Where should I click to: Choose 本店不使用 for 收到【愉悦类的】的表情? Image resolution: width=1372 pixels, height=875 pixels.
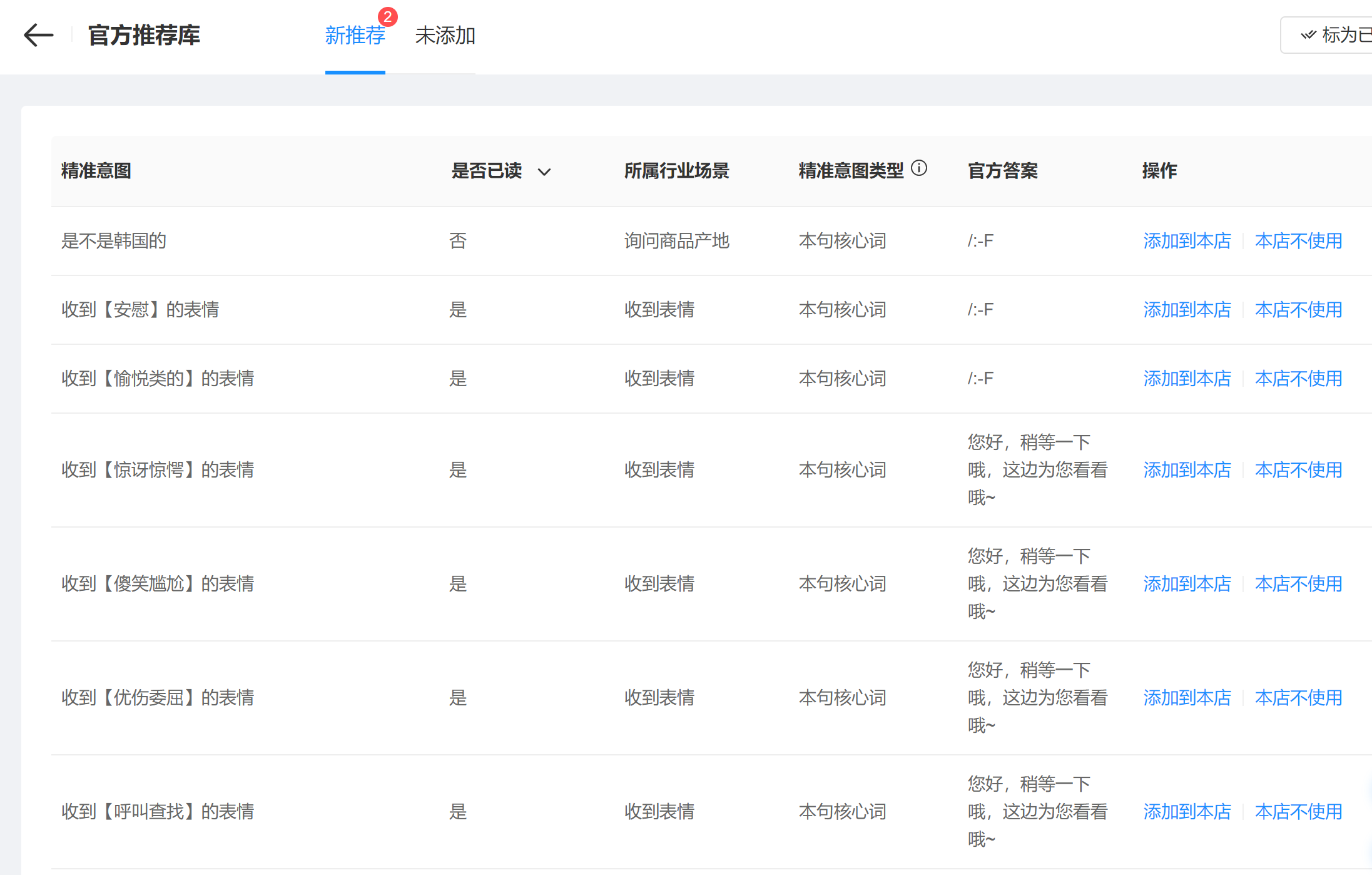(x=1298, y=379)
